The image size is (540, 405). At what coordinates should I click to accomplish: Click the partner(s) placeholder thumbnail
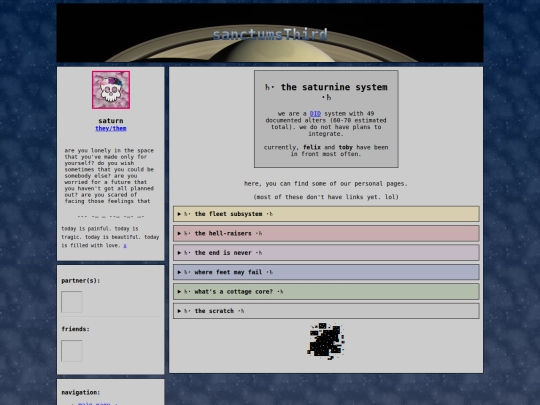click(72, 302)
